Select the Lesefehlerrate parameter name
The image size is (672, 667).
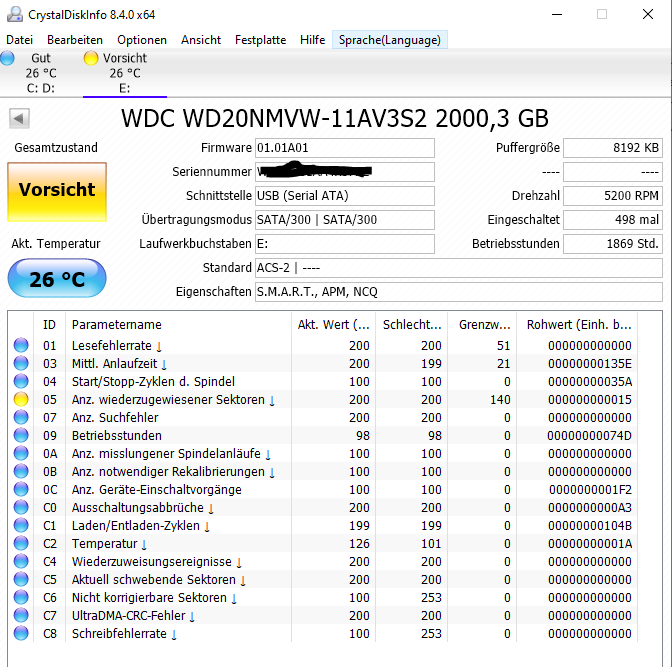click(111, 345)
